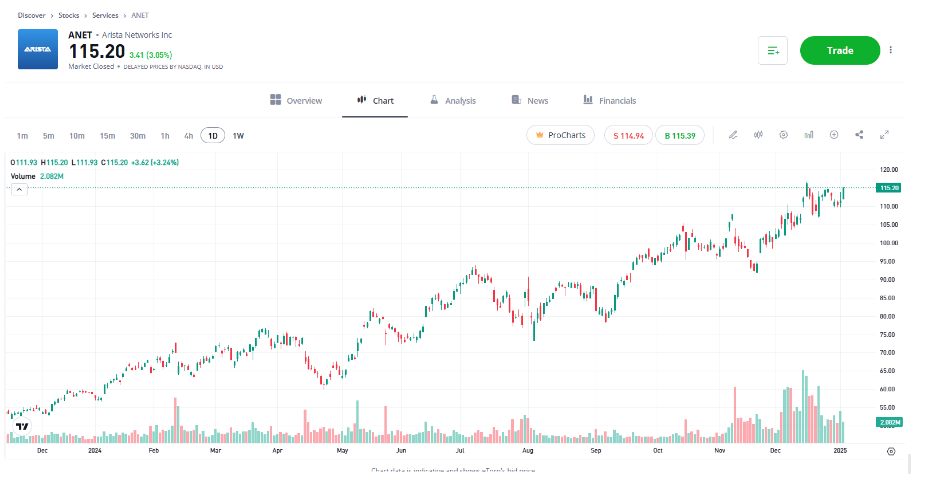The image size is (928, 493).
Task: Share the chart via share icon
Action: pyautogui.click(x=859, y=135)
